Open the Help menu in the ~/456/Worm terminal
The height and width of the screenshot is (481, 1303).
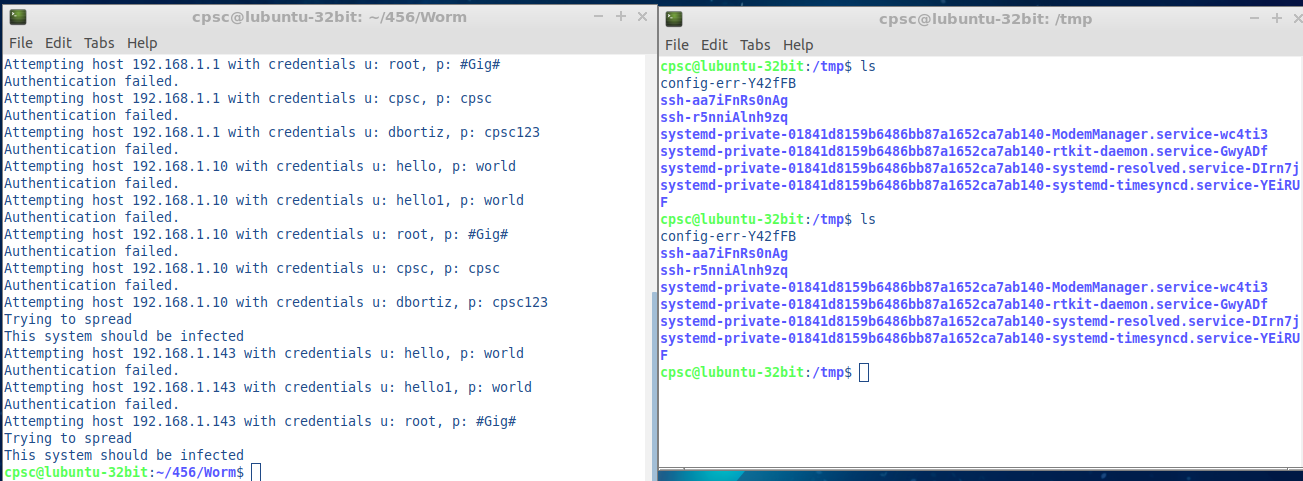pyautogui.click(x=142, y=43)
